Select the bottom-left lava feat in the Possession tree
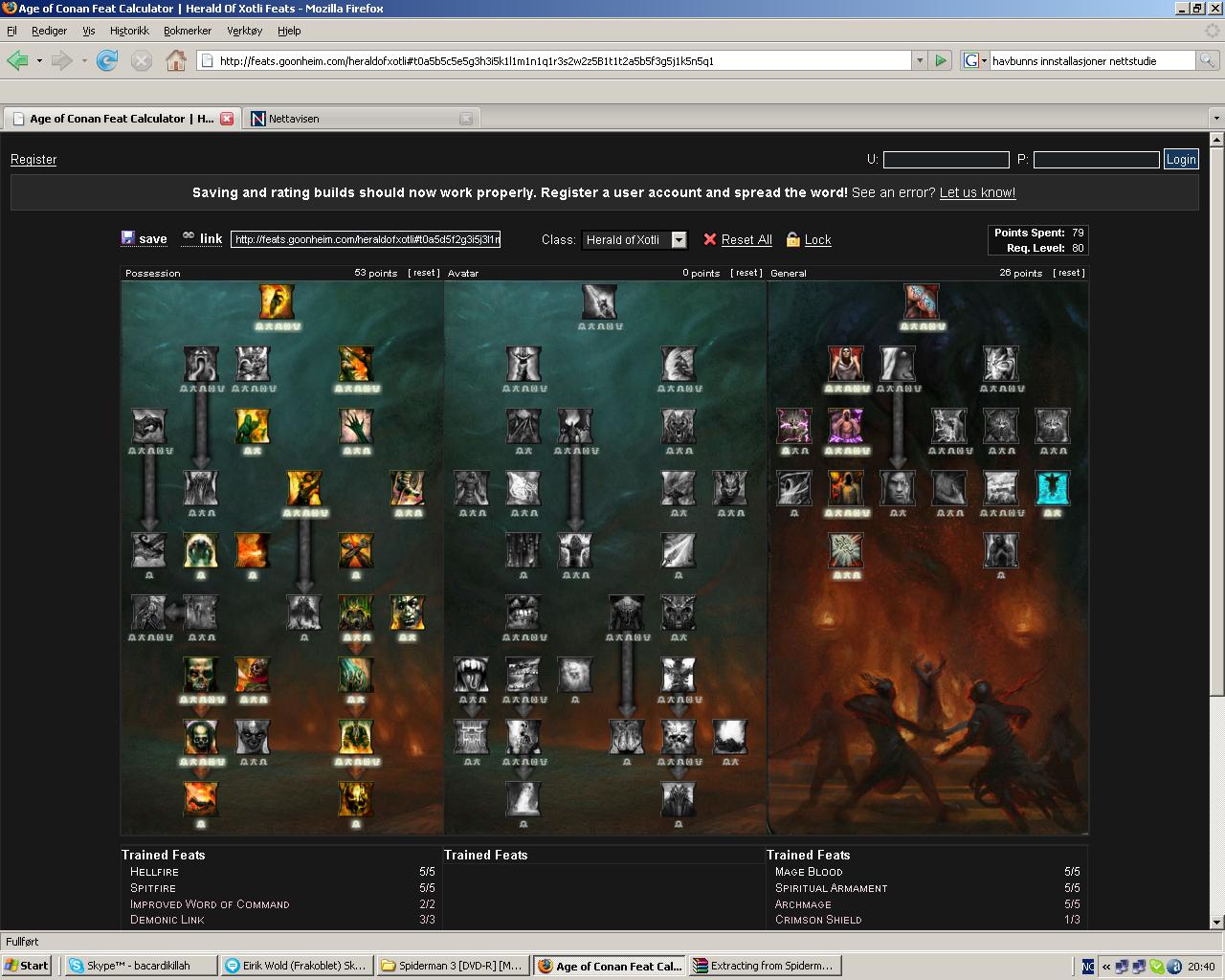The image size is (1225, 980). coord(201,799)
